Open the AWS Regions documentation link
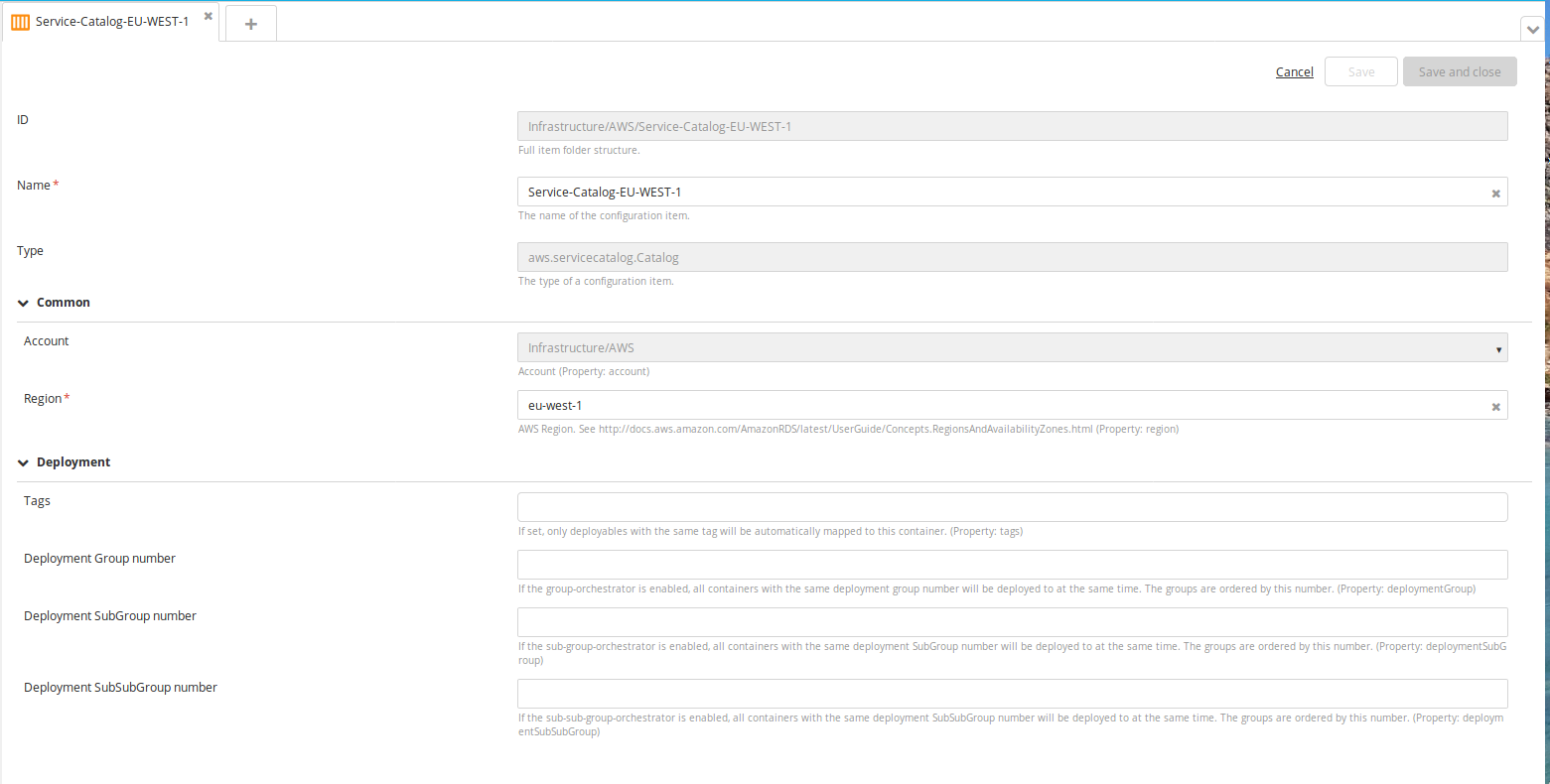The height and width of the screenshot is (784, 1550). [845, 430]
